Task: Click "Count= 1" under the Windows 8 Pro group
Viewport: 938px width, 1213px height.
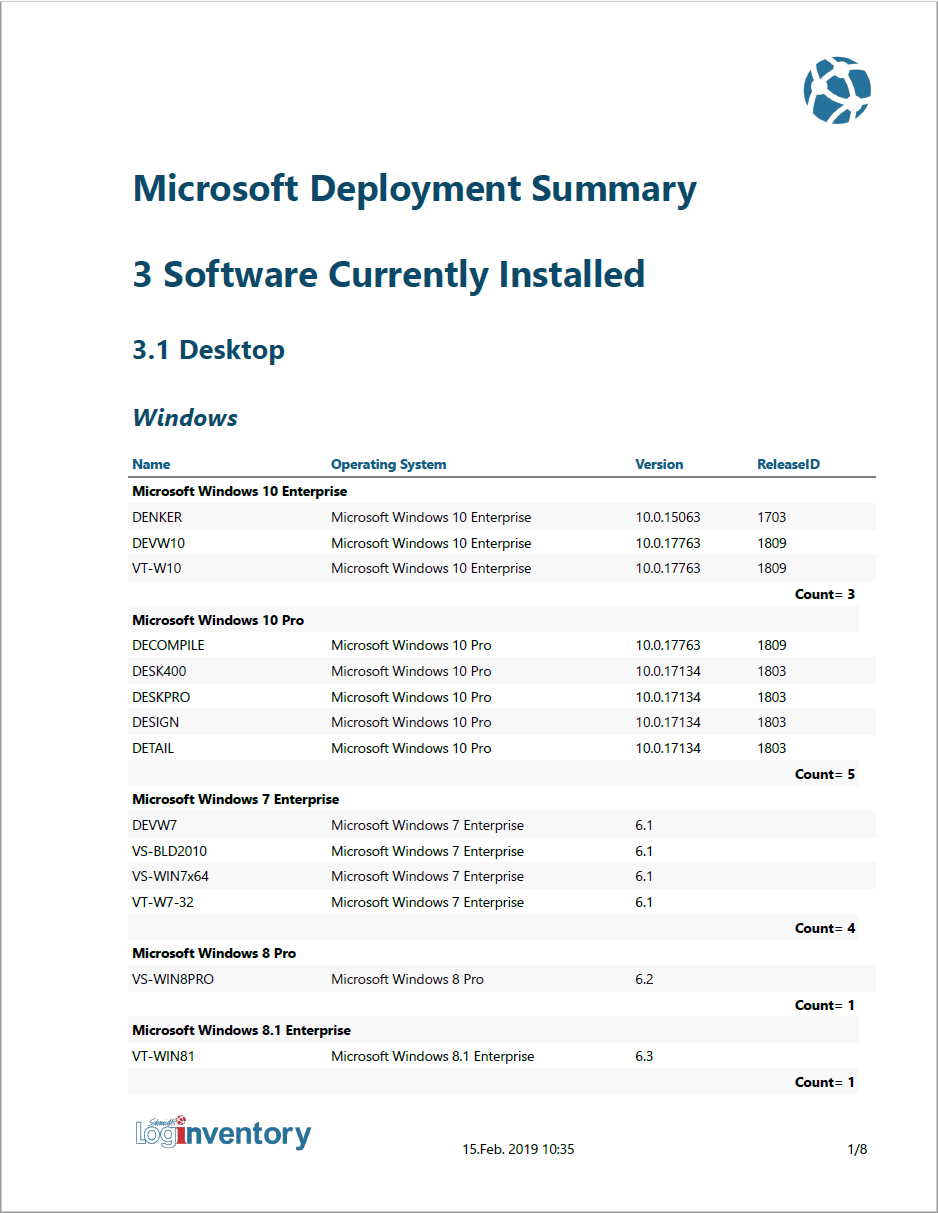Action: 825,1005
